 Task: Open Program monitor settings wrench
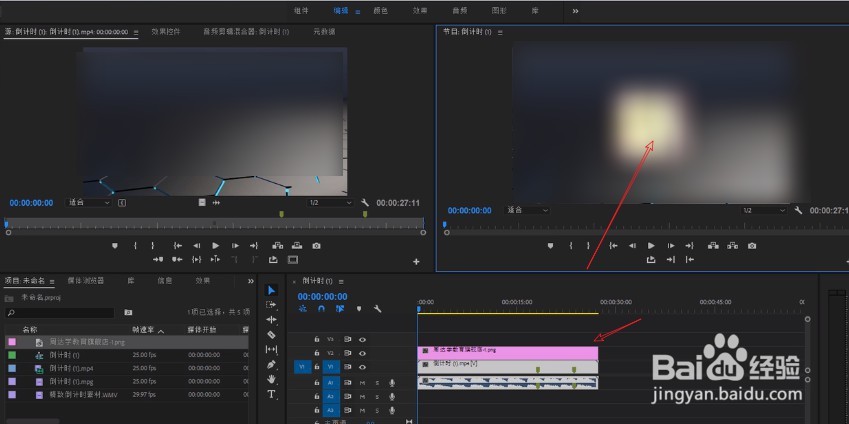[798, 210]
